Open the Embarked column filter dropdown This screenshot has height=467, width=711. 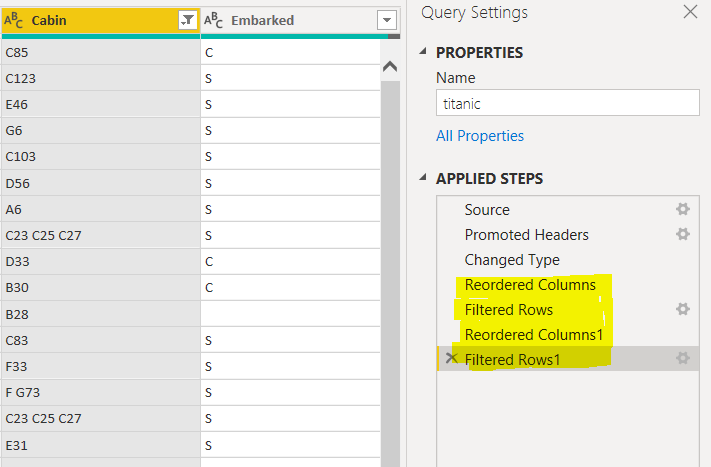pyautogui.click(x=387, y=20)
